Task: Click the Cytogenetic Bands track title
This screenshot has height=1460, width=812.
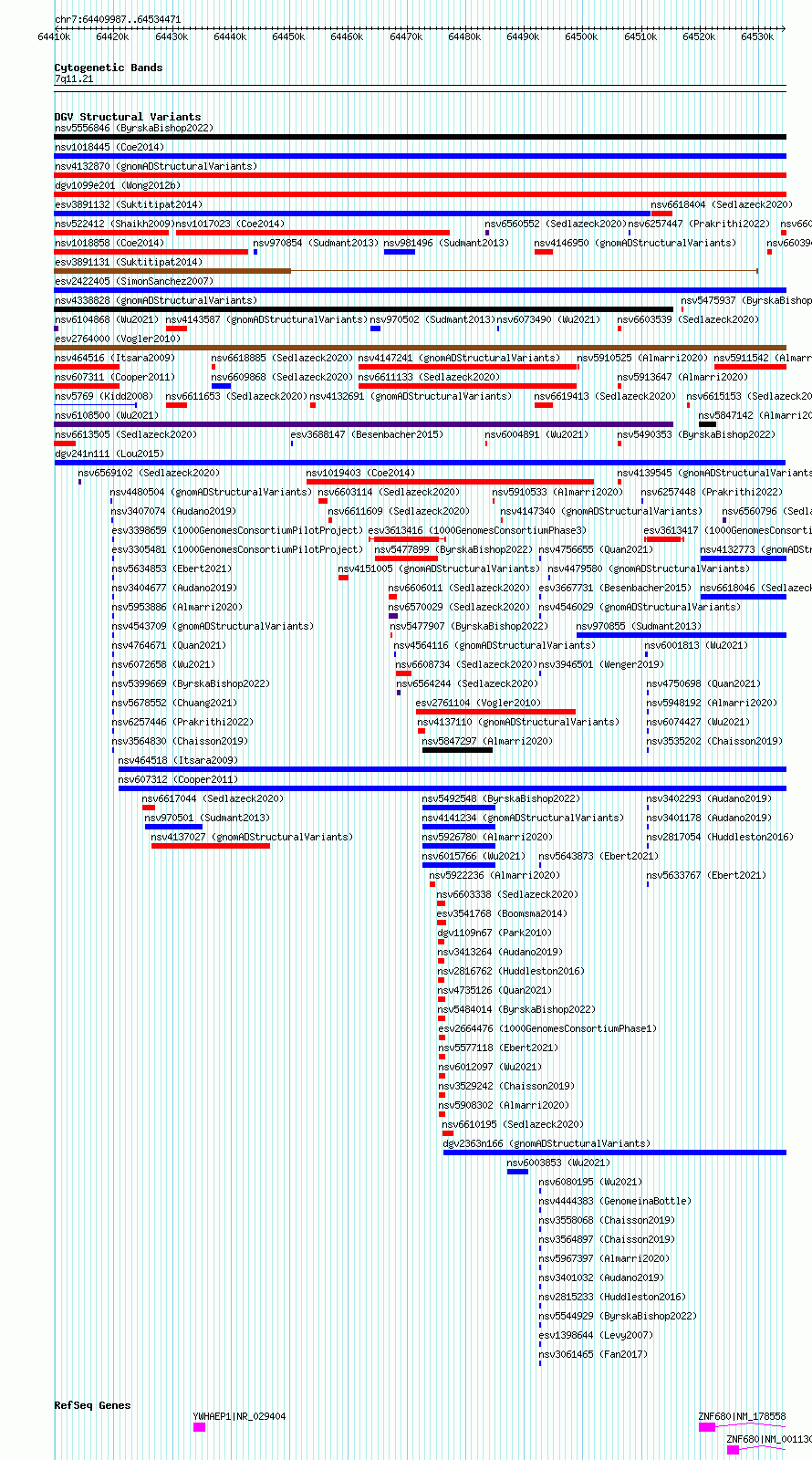Action: [x=109, y=68]
